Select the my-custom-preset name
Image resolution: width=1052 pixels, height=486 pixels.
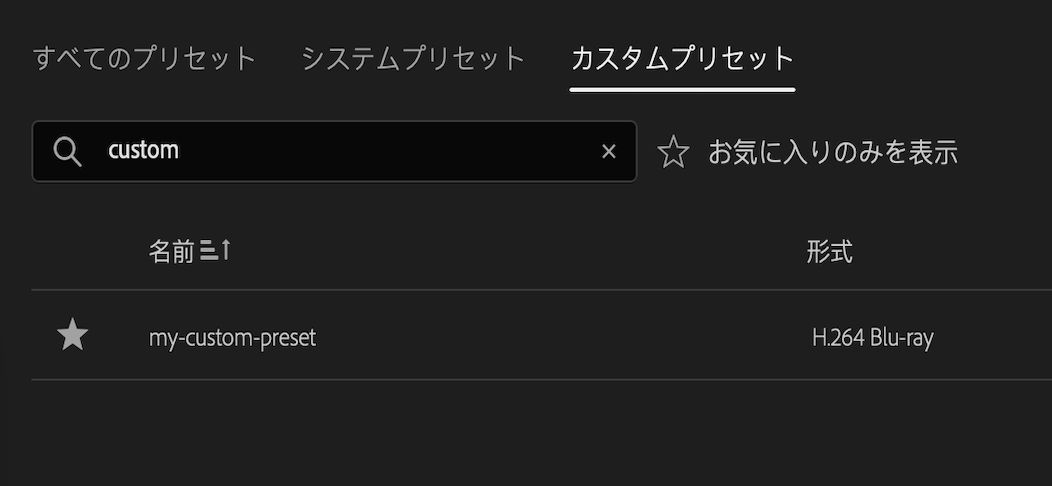coord(232,338)
